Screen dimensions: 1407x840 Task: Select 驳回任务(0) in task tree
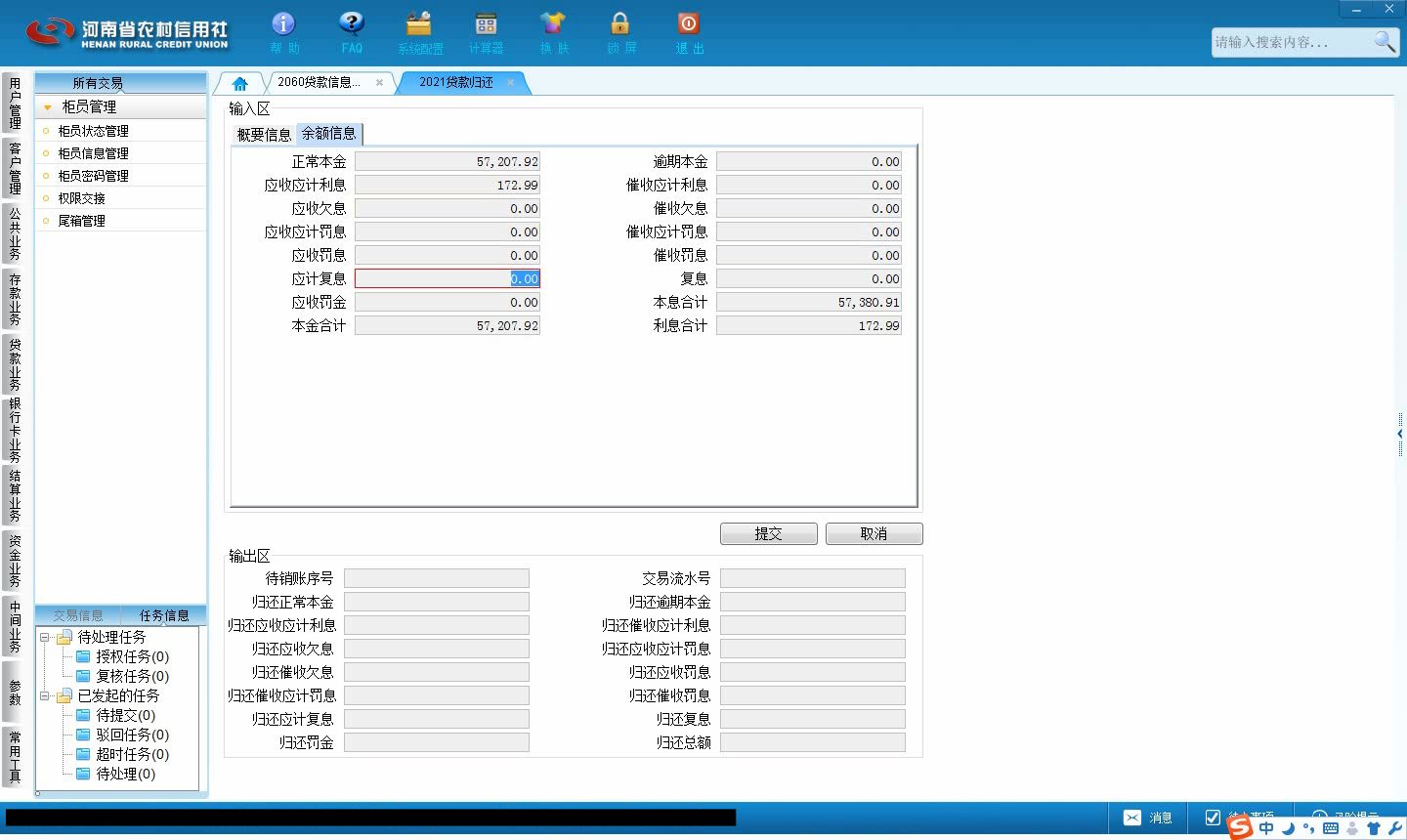pyautogui.click(x=132, y=735)
